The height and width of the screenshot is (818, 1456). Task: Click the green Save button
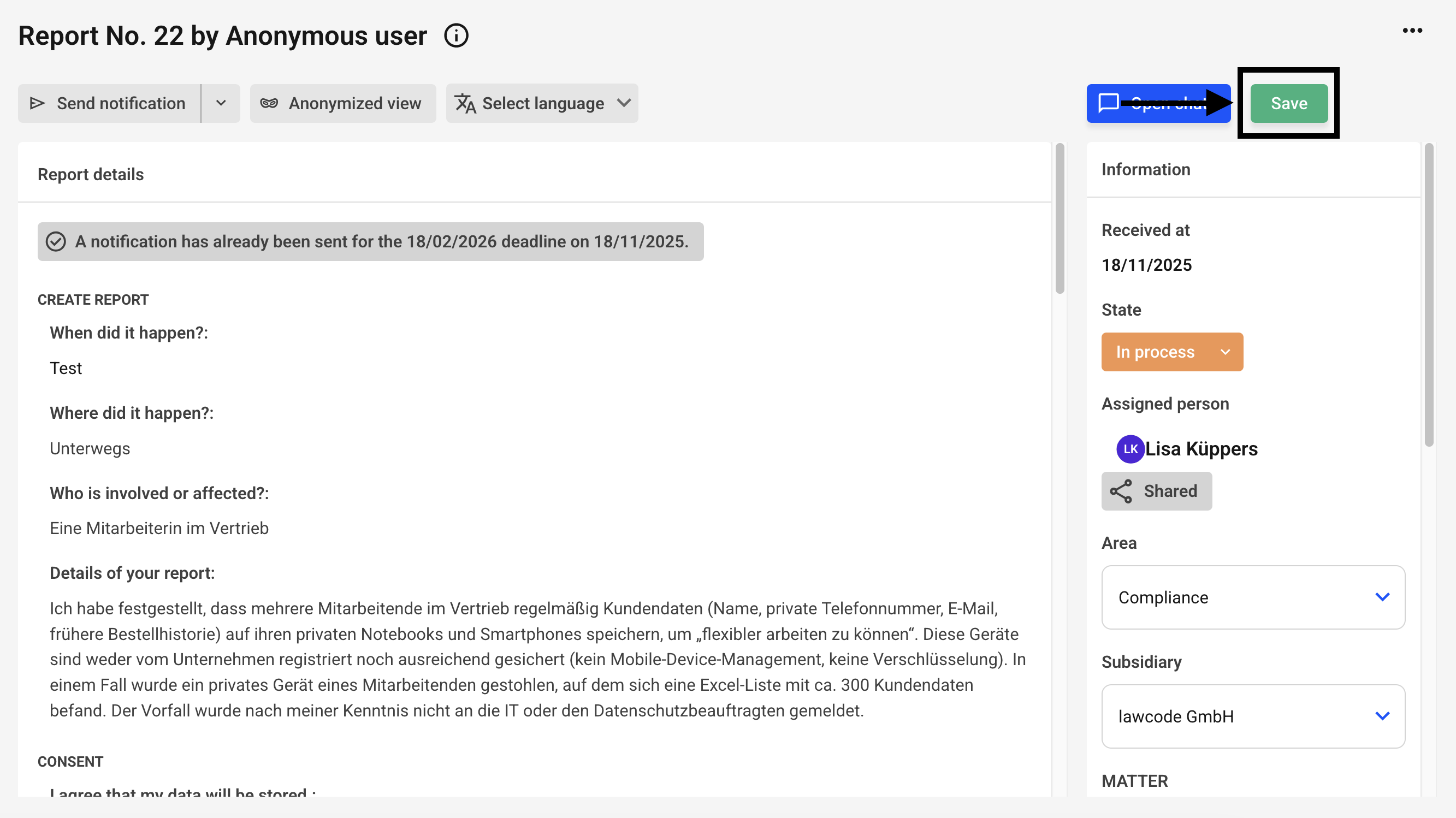(x=1289, y=103)
